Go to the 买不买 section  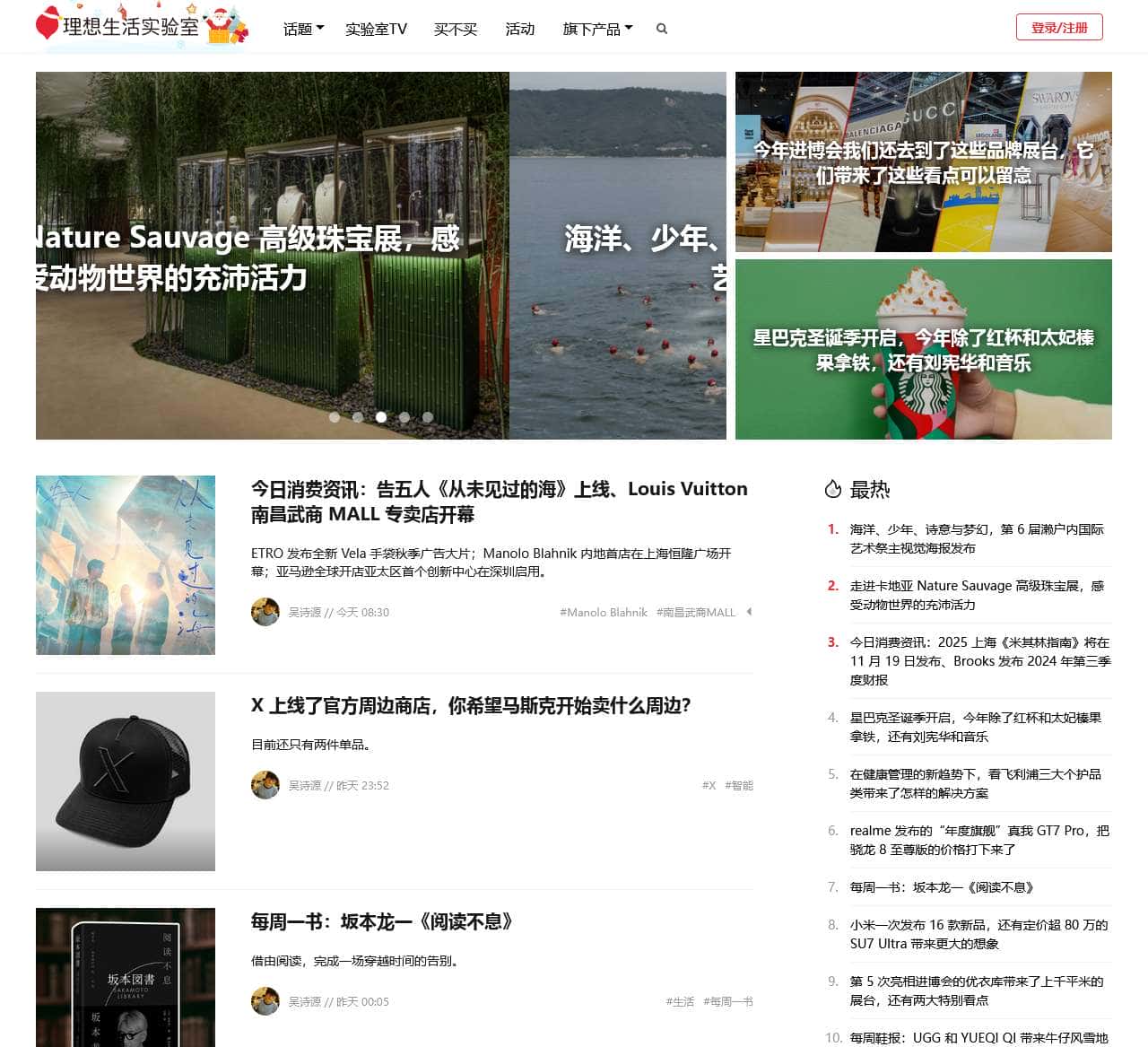[x=456, y=29]
